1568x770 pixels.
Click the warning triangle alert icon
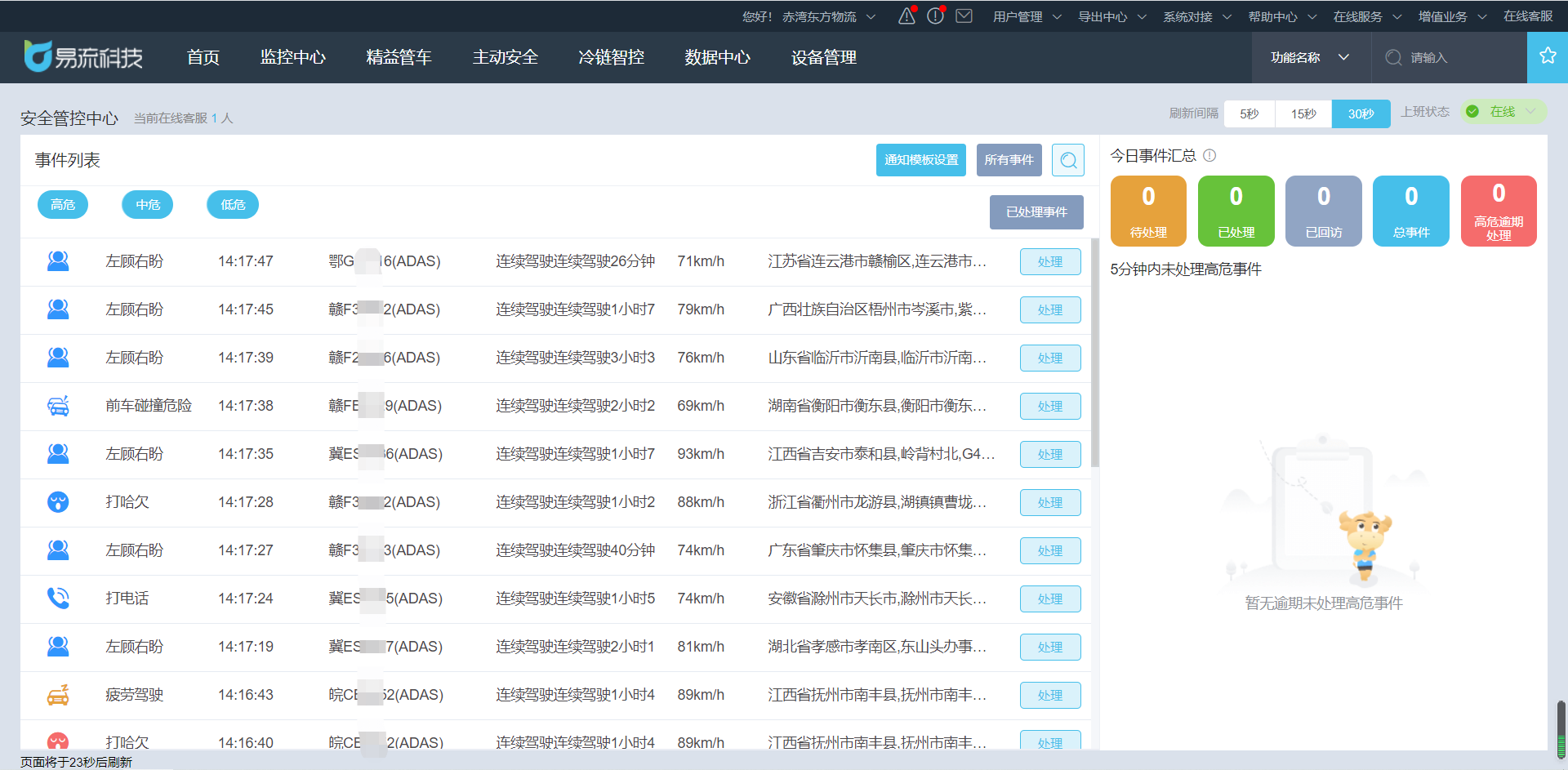[906, 16]
